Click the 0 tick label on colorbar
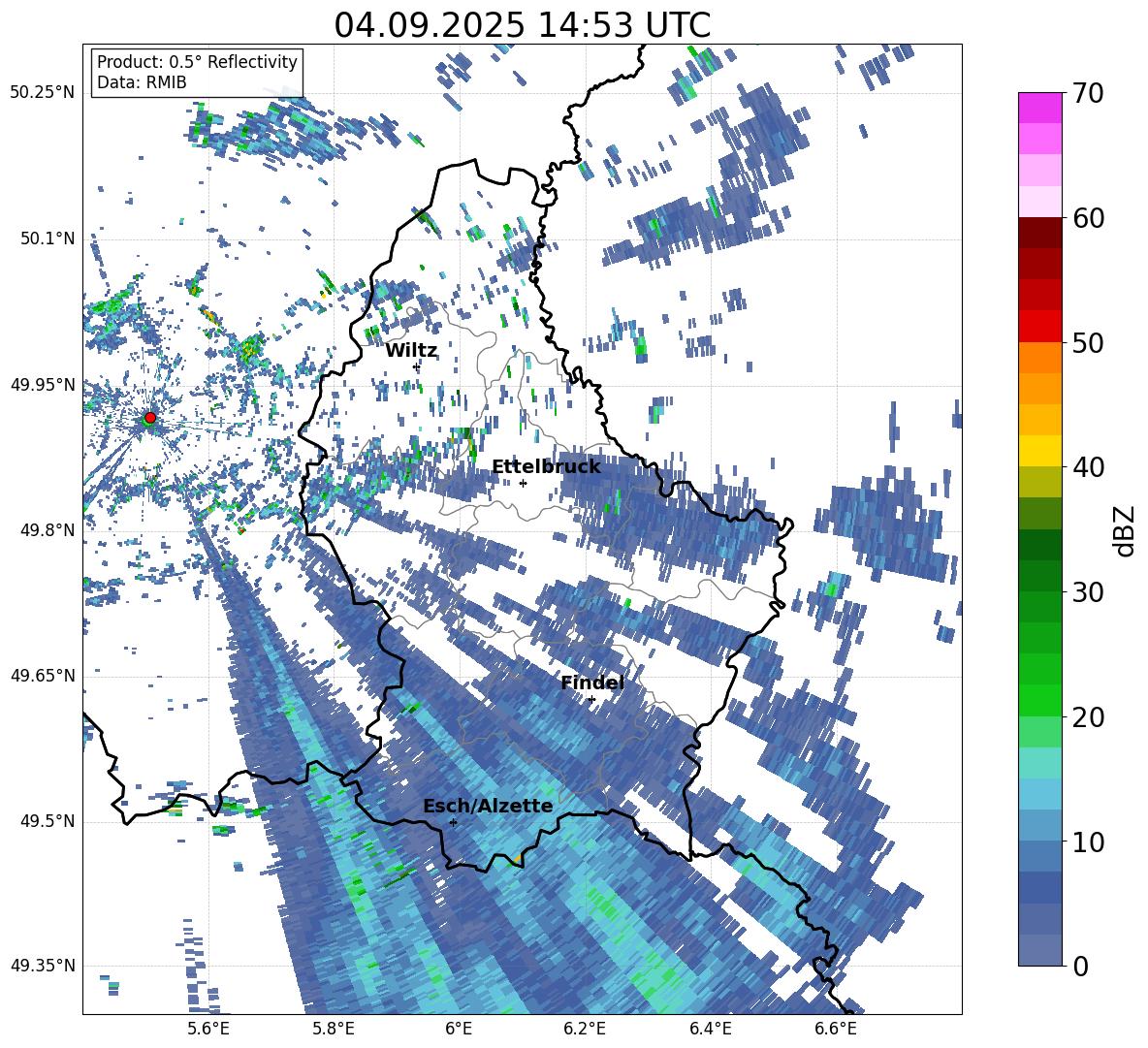The image size is (1148, 1048). click(x=1080, y=967)
